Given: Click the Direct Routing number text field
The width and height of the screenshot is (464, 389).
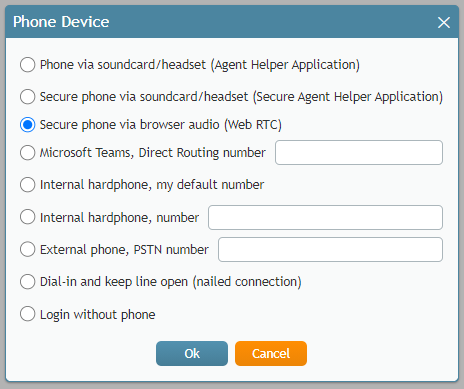Looking at the screenshot, I should [x=359, y=153].
